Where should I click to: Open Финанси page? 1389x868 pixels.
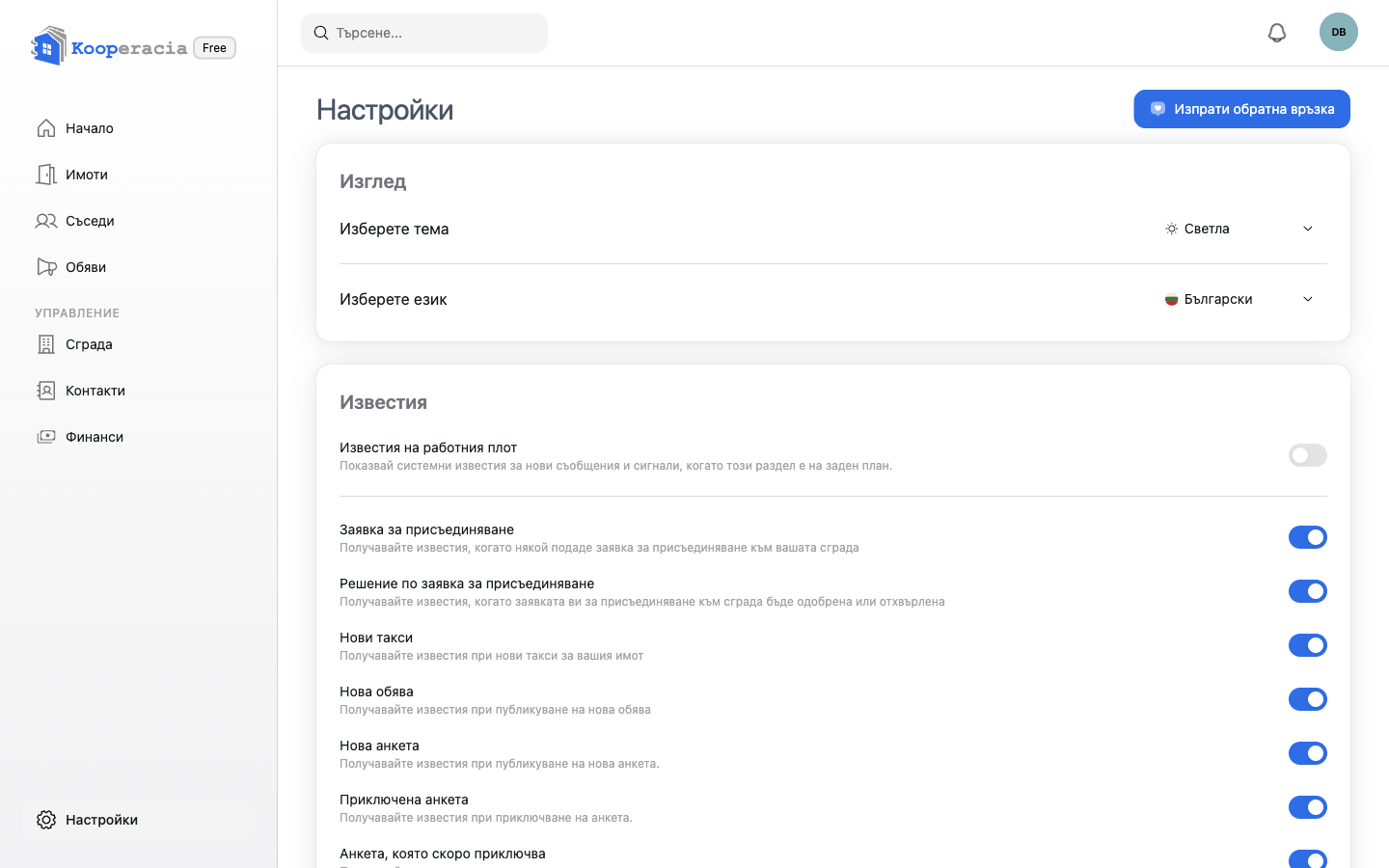(x=139, y=437)
